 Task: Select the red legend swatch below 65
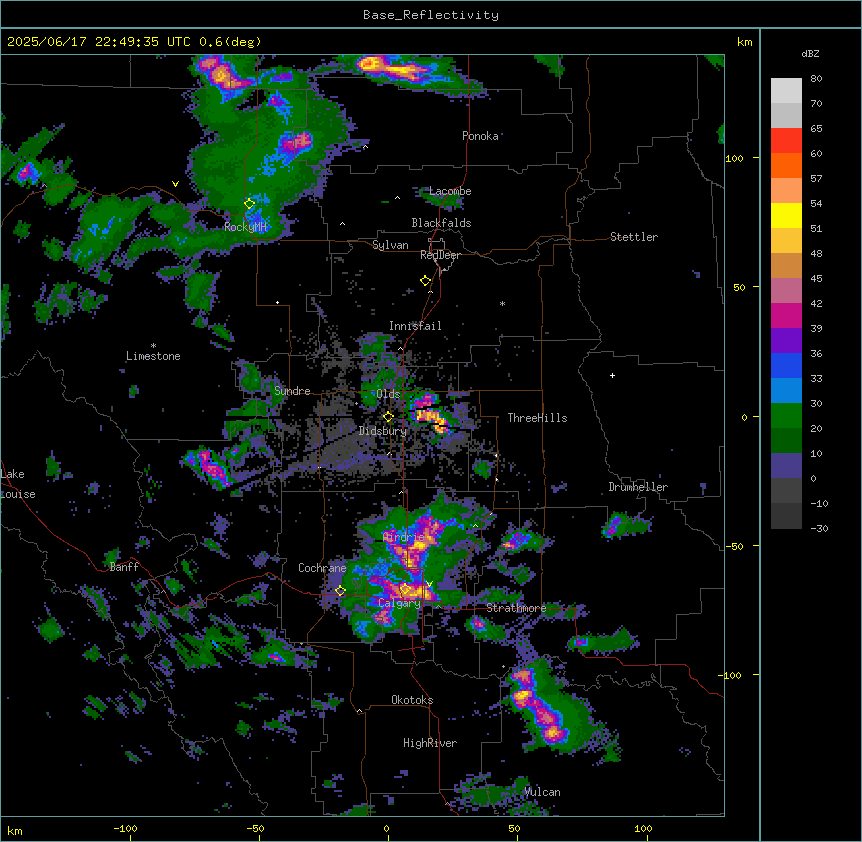click(786, 141)
